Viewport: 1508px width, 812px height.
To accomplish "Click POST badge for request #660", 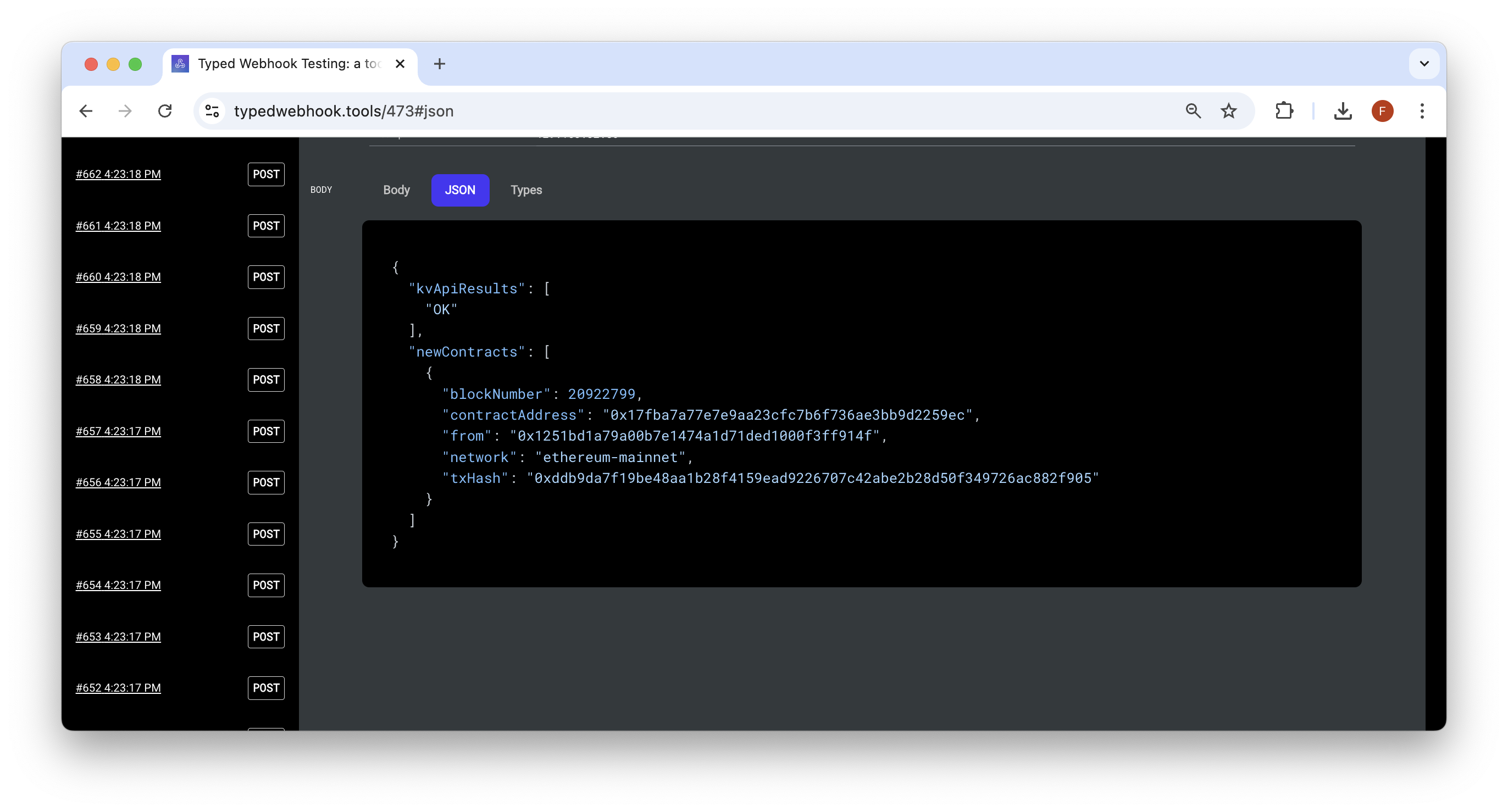I will tap(266, 277).
